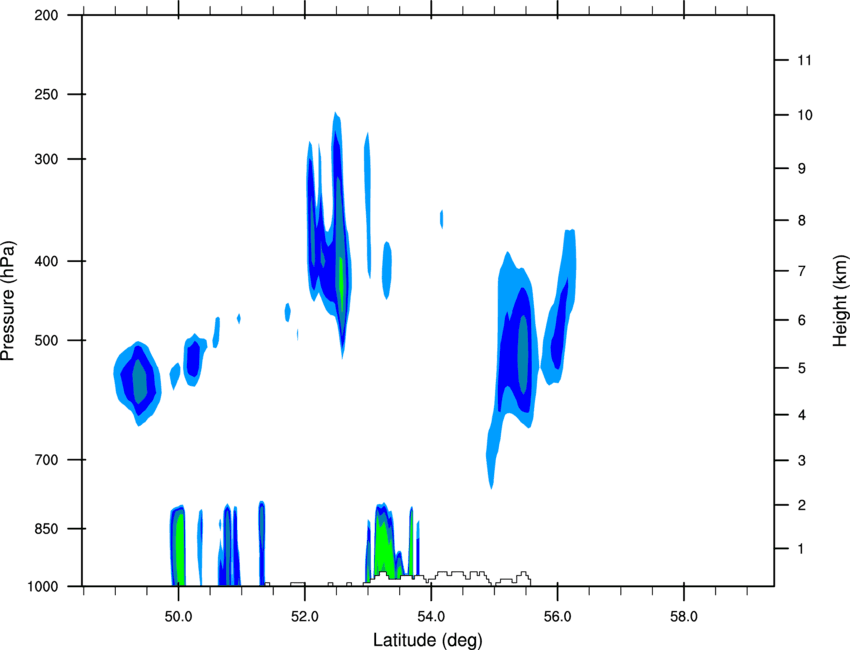
Task: Click the 50.0 latitude tick label
Action: click(x=178, y=617)
